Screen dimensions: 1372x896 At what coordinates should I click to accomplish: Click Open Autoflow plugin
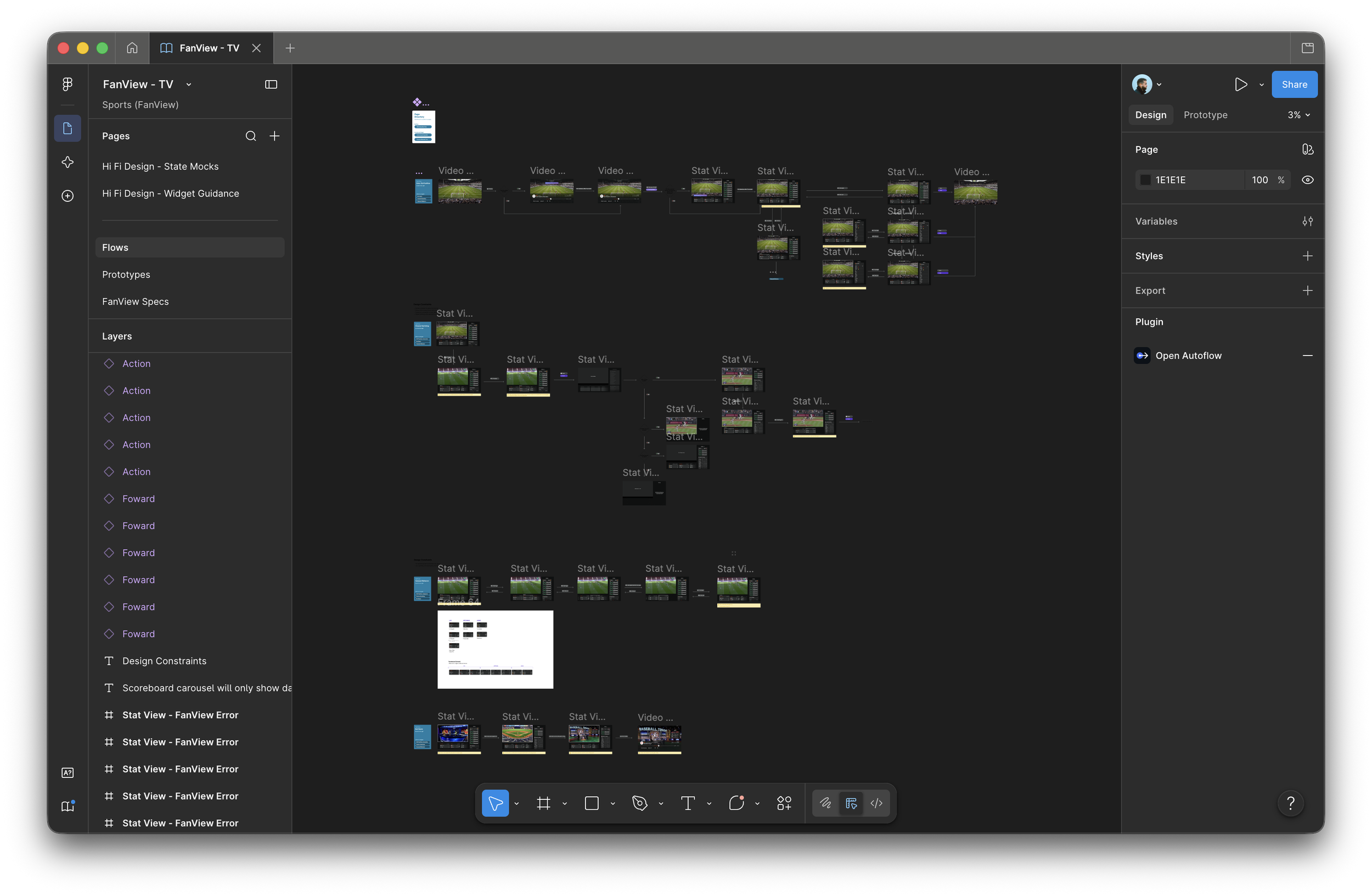tap(1188, 356)
